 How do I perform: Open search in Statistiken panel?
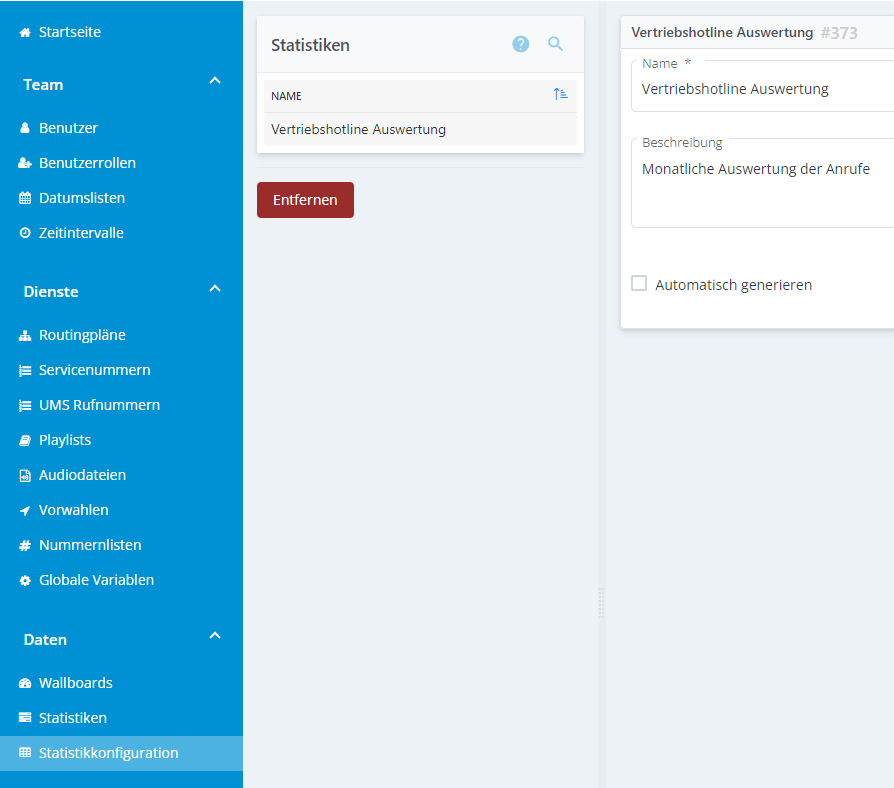coord(556,44)
